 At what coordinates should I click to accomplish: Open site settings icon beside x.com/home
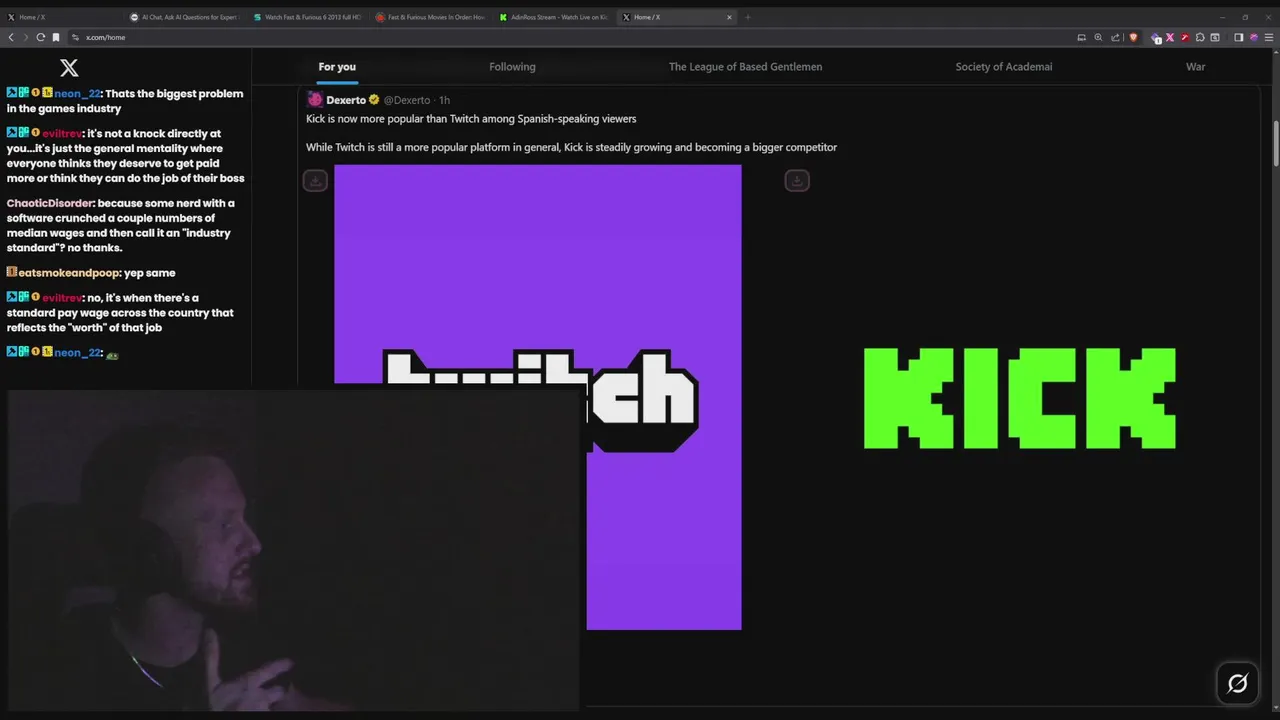point(75,37)
